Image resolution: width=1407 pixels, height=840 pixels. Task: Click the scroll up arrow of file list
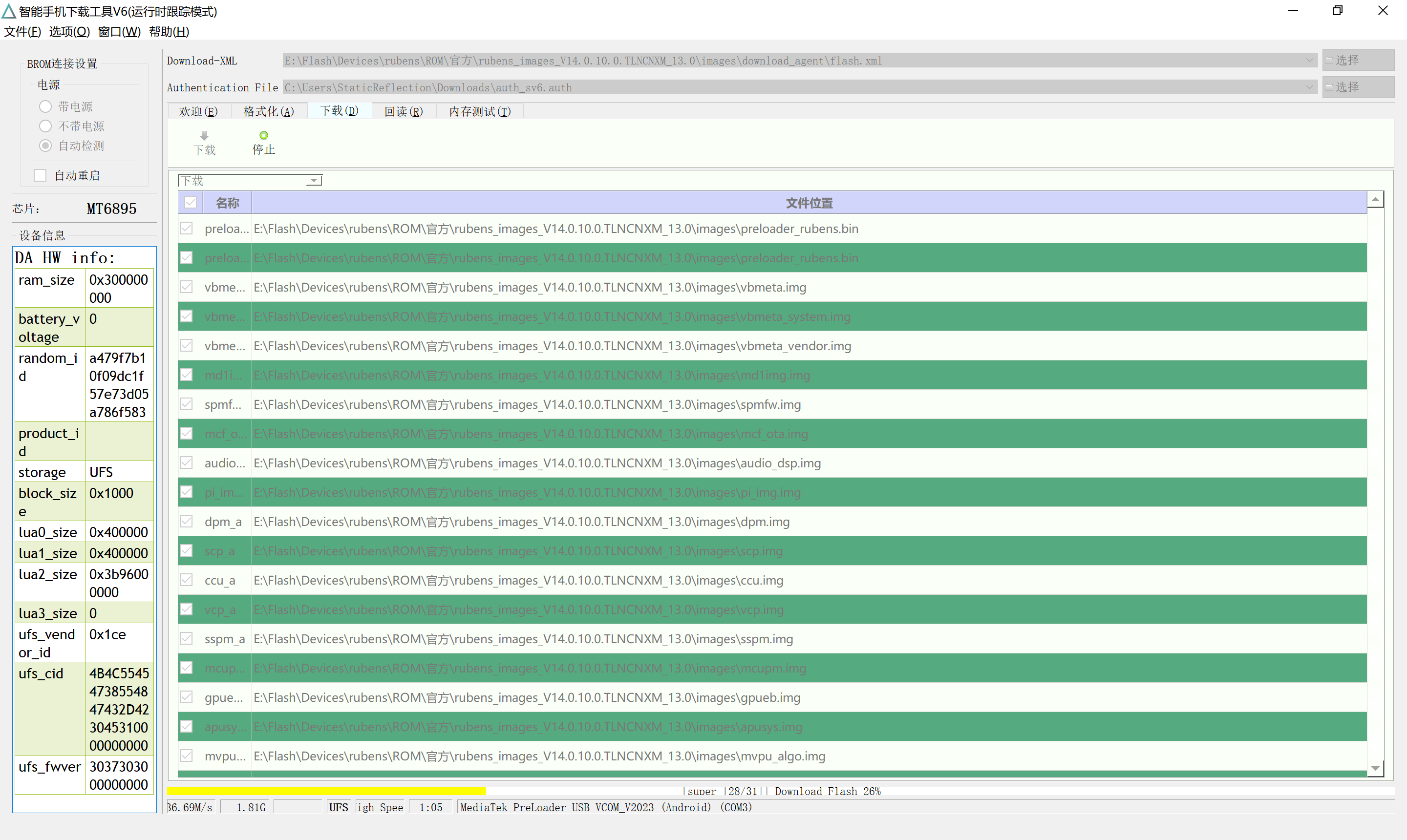point(1375,199)
